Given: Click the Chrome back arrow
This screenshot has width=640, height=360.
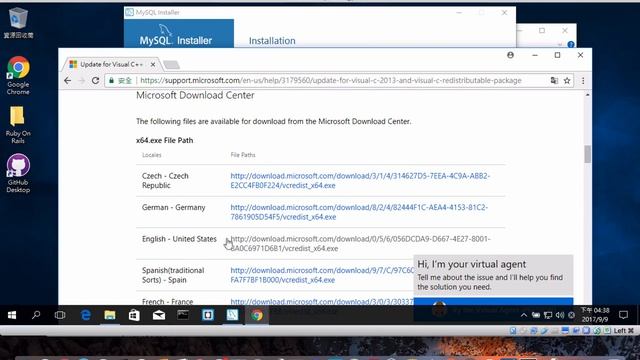Looking at the screenshot, I should tap(68, 80).
